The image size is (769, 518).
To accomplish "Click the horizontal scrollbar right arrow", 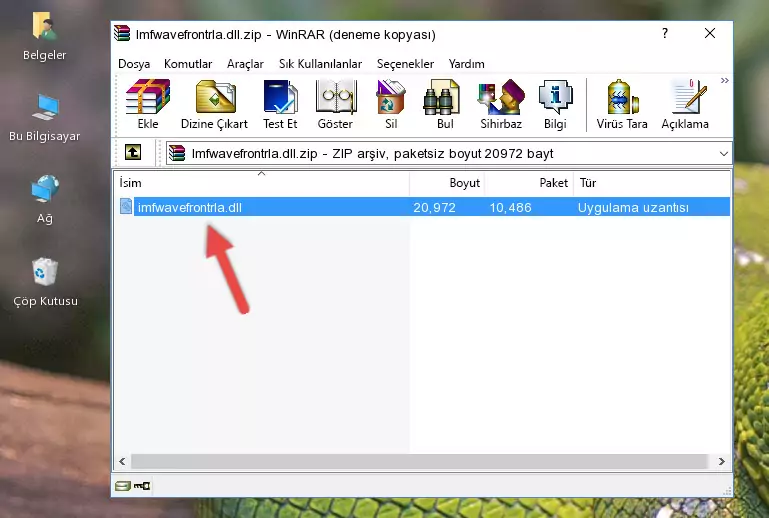I will (721, 461).
